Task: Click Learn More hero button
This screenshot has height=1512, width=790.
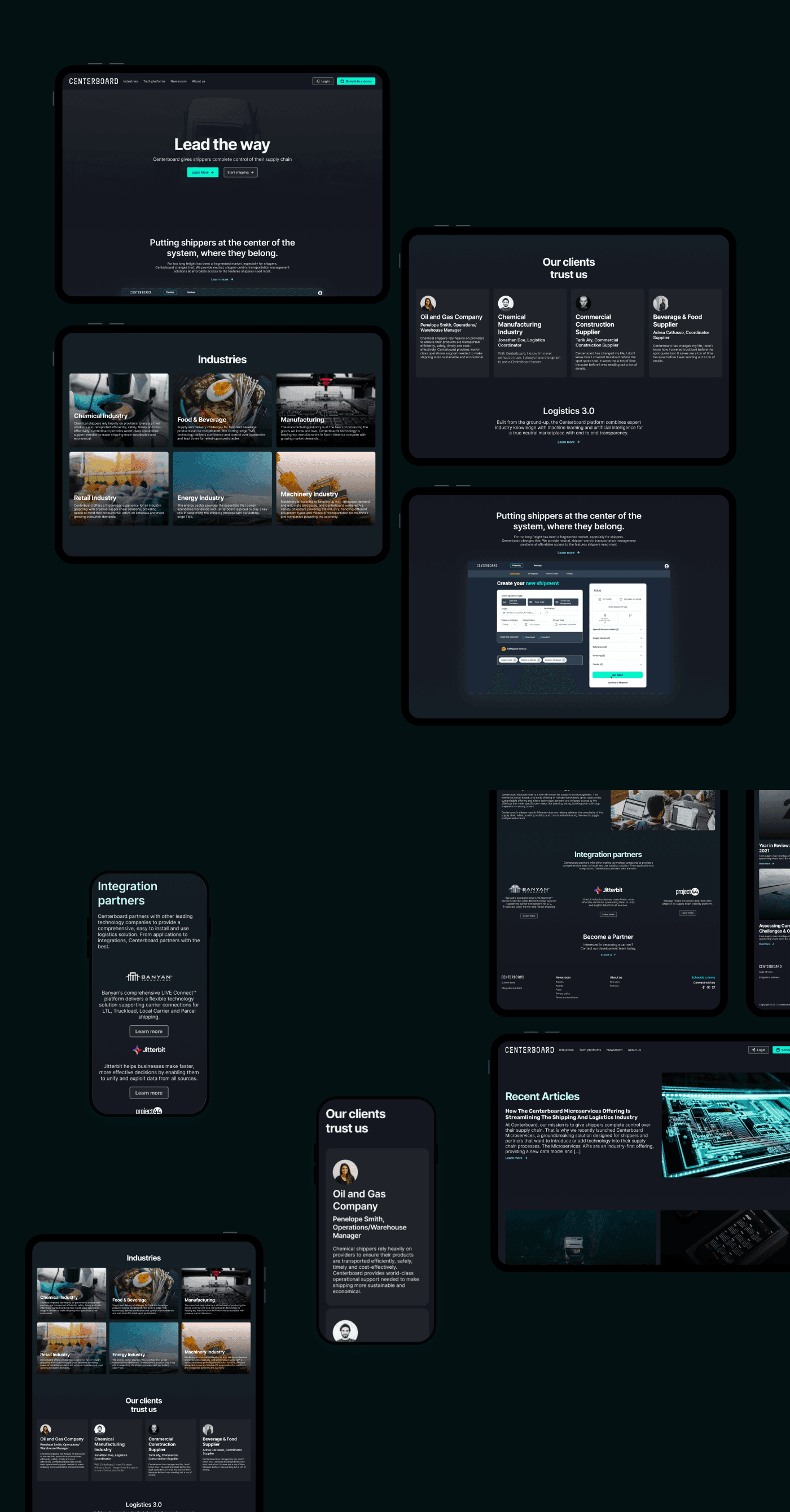Action: tap(203, 173)
